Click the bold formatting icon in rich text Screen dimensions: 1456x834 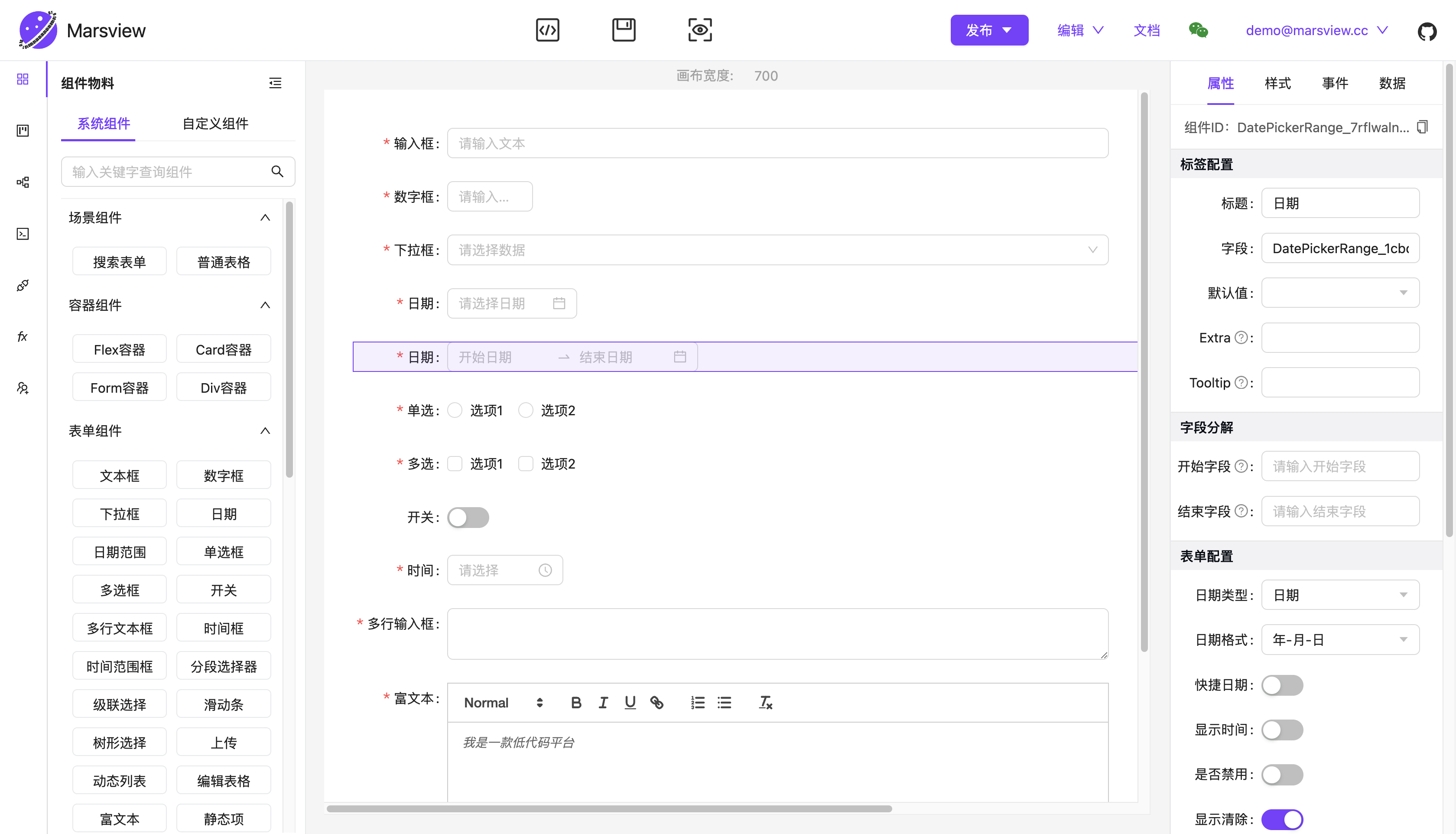pyautogui.click(x=575, y=702)
